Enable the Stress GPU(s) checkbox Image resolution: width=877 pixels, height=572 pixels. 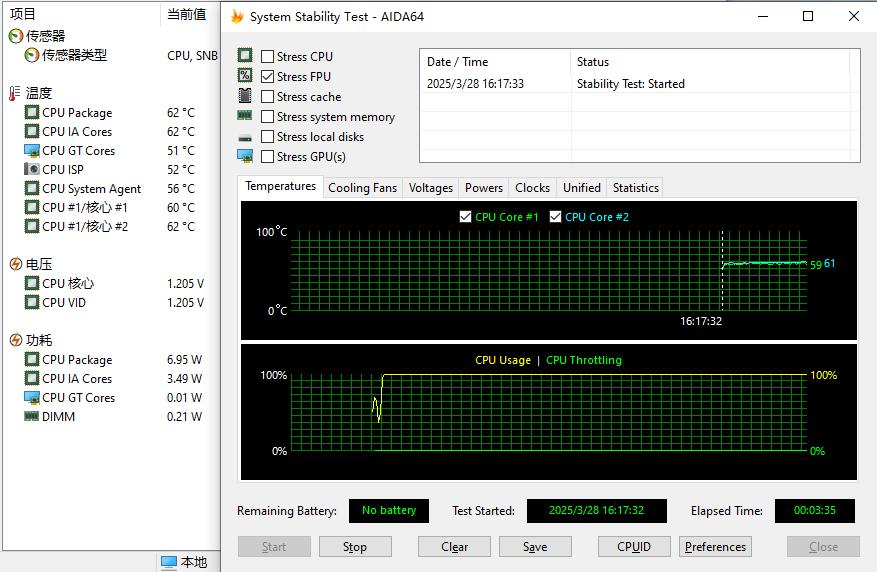click(x=267, y=157)
